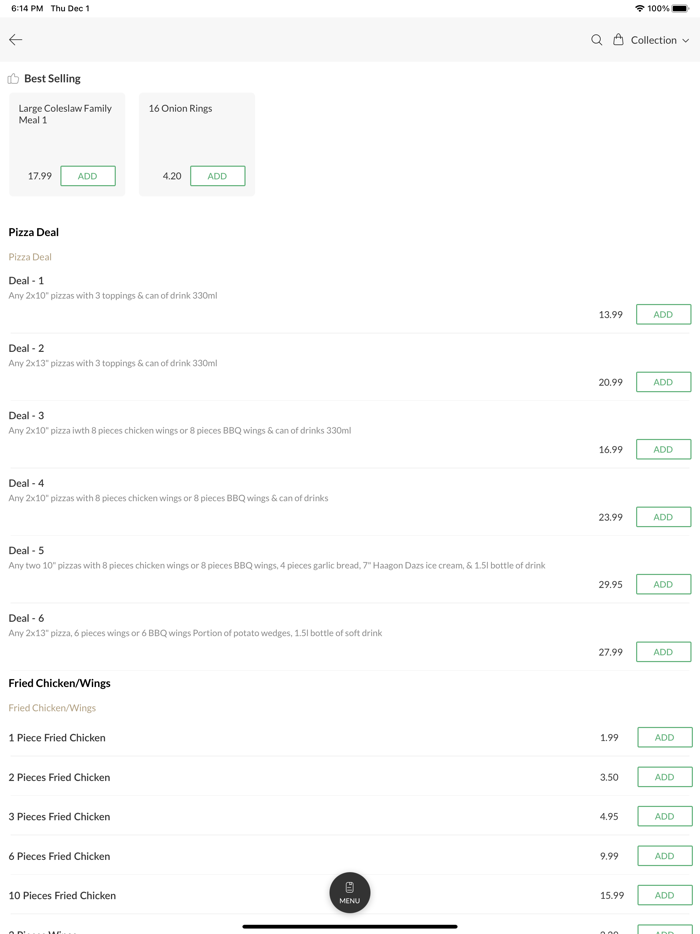Add Large Coleslaw Family Meal 1

pos(88,176)
